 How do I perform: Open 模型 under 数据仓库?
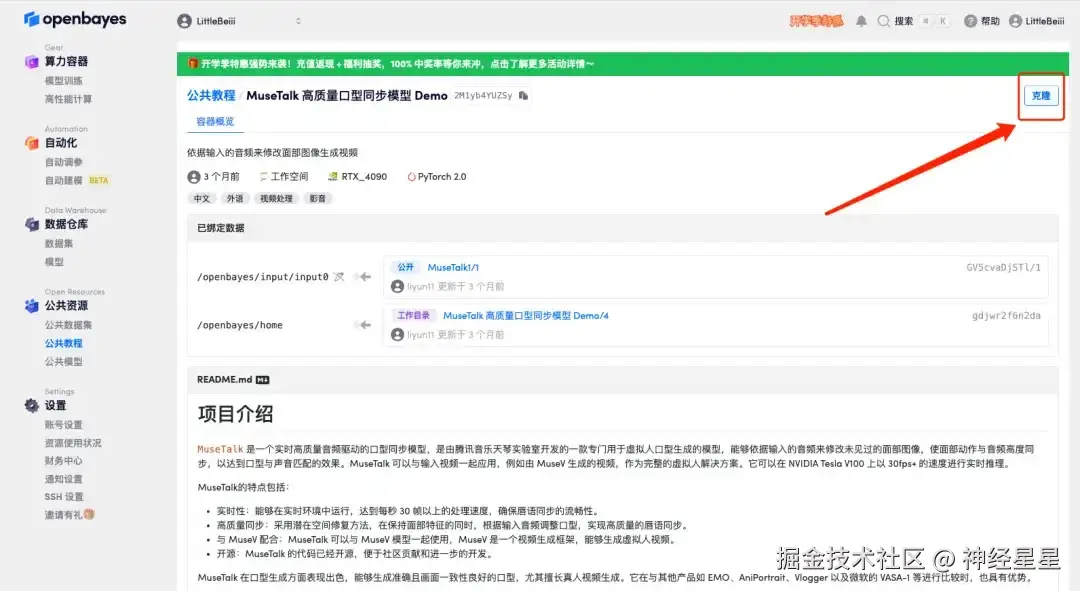pyautogui.click(x=54, y=262)
